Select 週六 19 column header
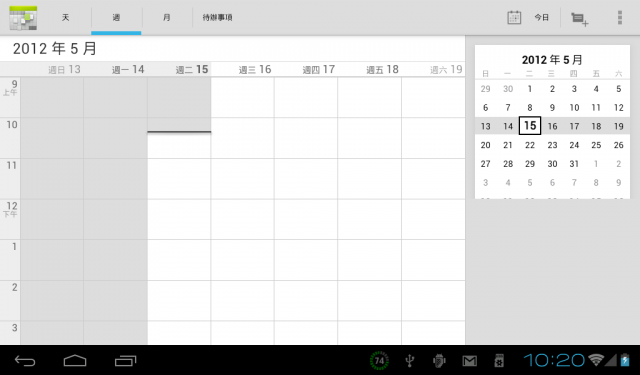Viewport: 640px width, 375px height. click(446, 70)
